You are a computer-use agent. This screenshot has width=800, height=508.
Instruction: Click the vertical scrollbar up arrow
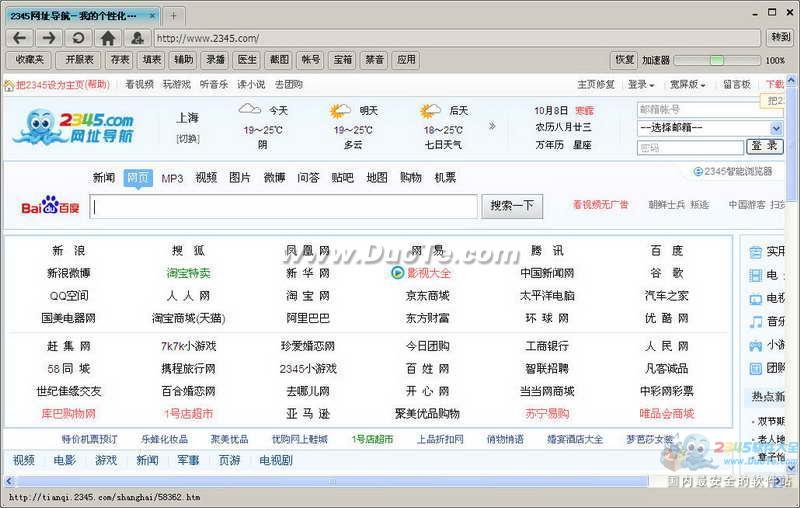tap(791, 81)
